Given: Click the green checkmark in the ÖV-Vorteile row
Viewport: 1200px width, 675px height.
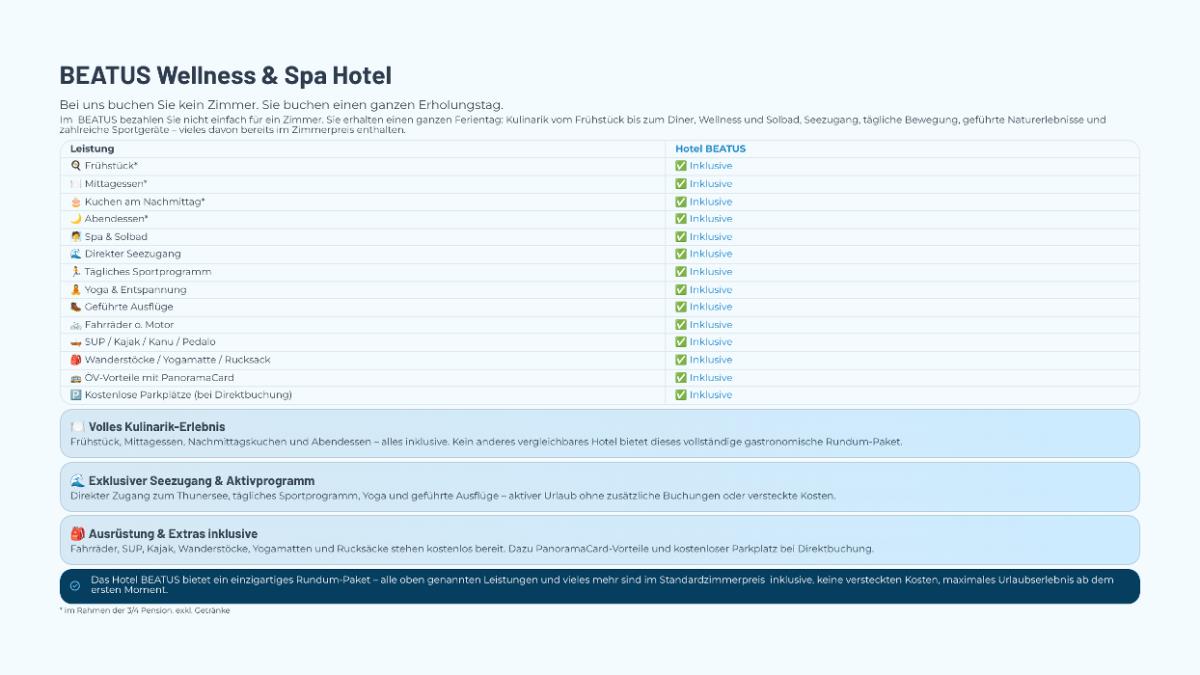Looking at the screenshot, I should tap(681, 378).
